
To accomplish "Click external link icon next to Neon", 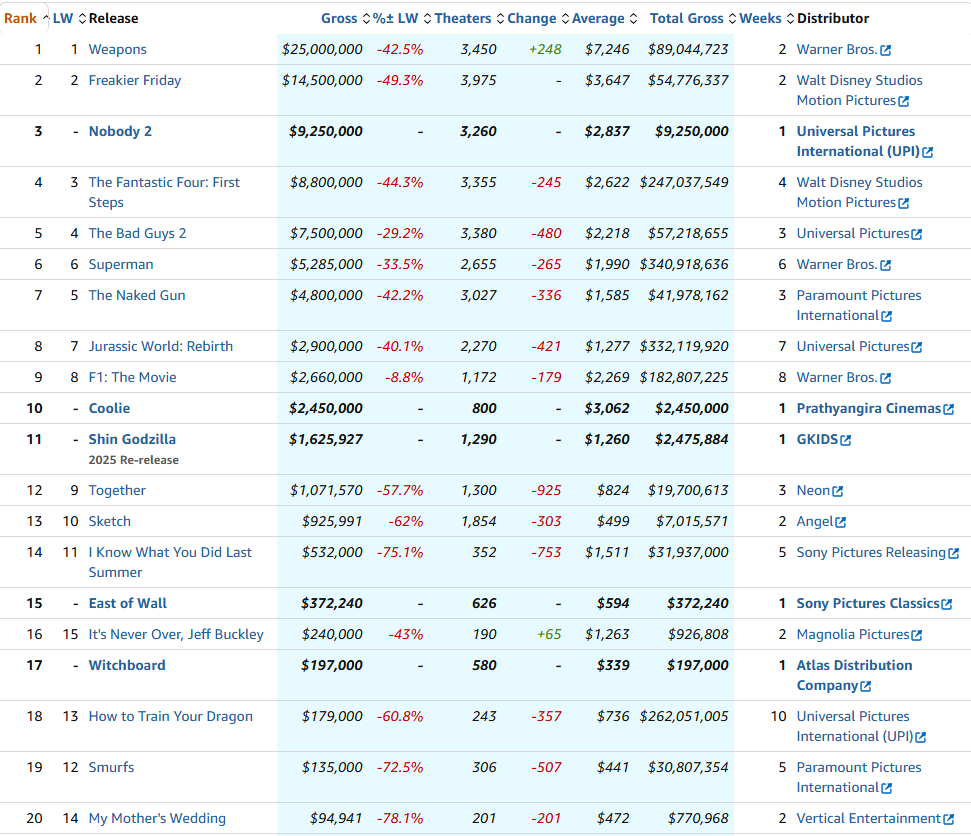I will 838,491.
